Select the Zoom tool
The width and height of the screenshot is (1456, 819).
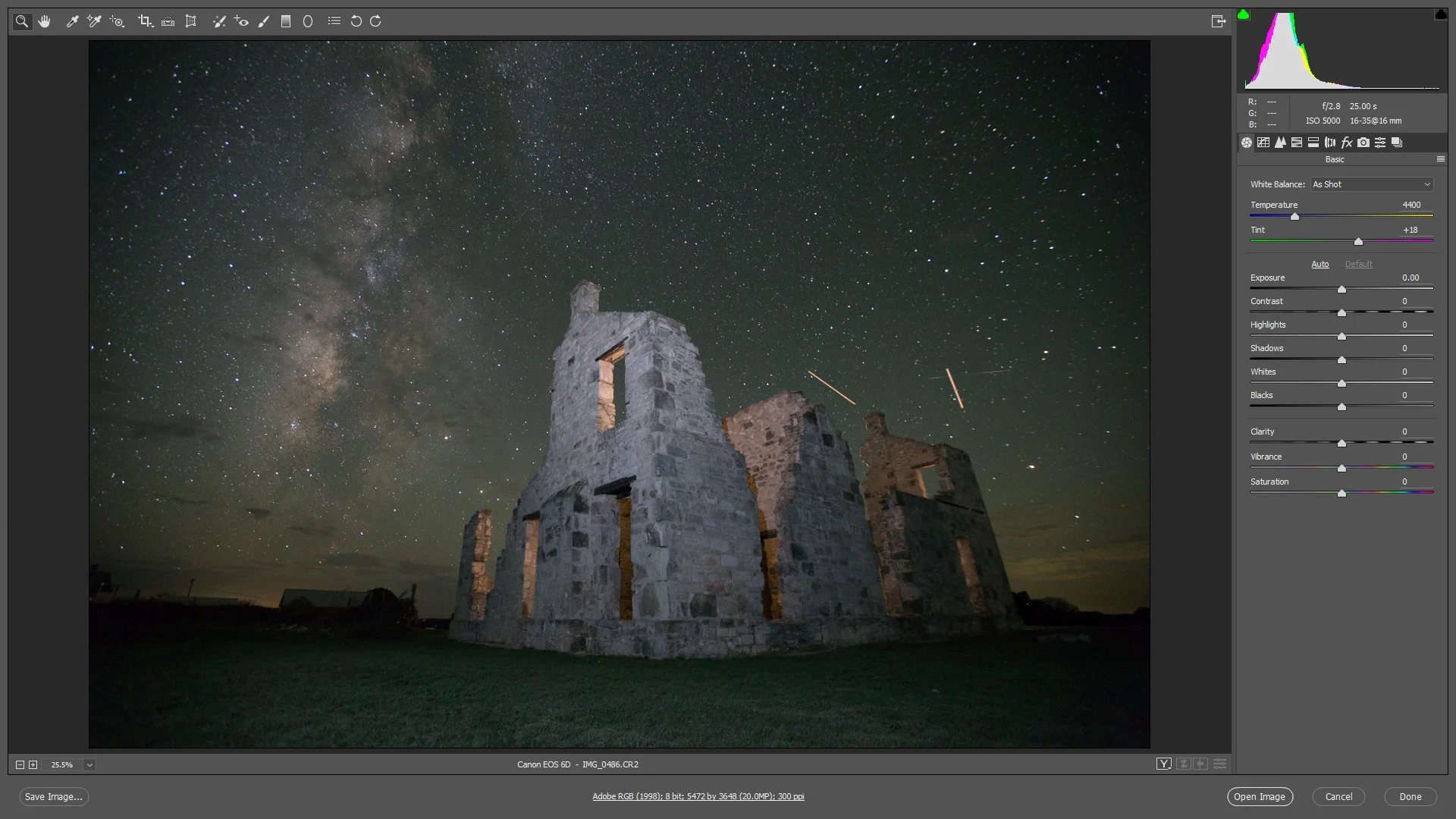click(x=21, y=21)
